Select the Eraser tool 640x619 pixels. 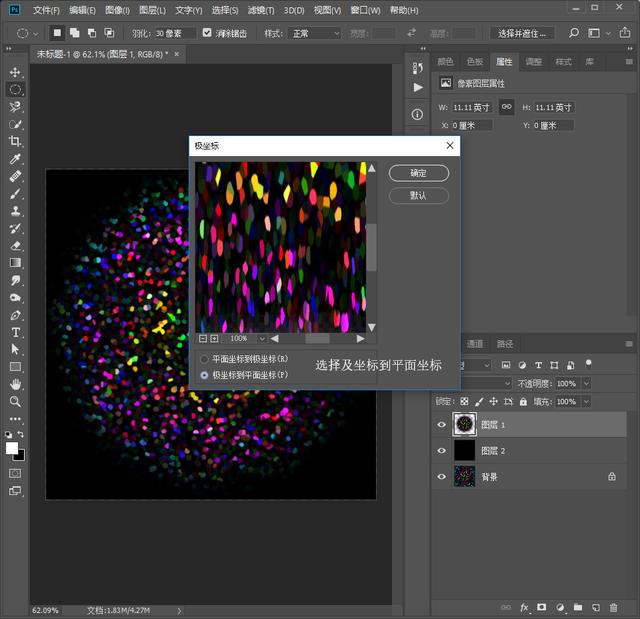15,245
